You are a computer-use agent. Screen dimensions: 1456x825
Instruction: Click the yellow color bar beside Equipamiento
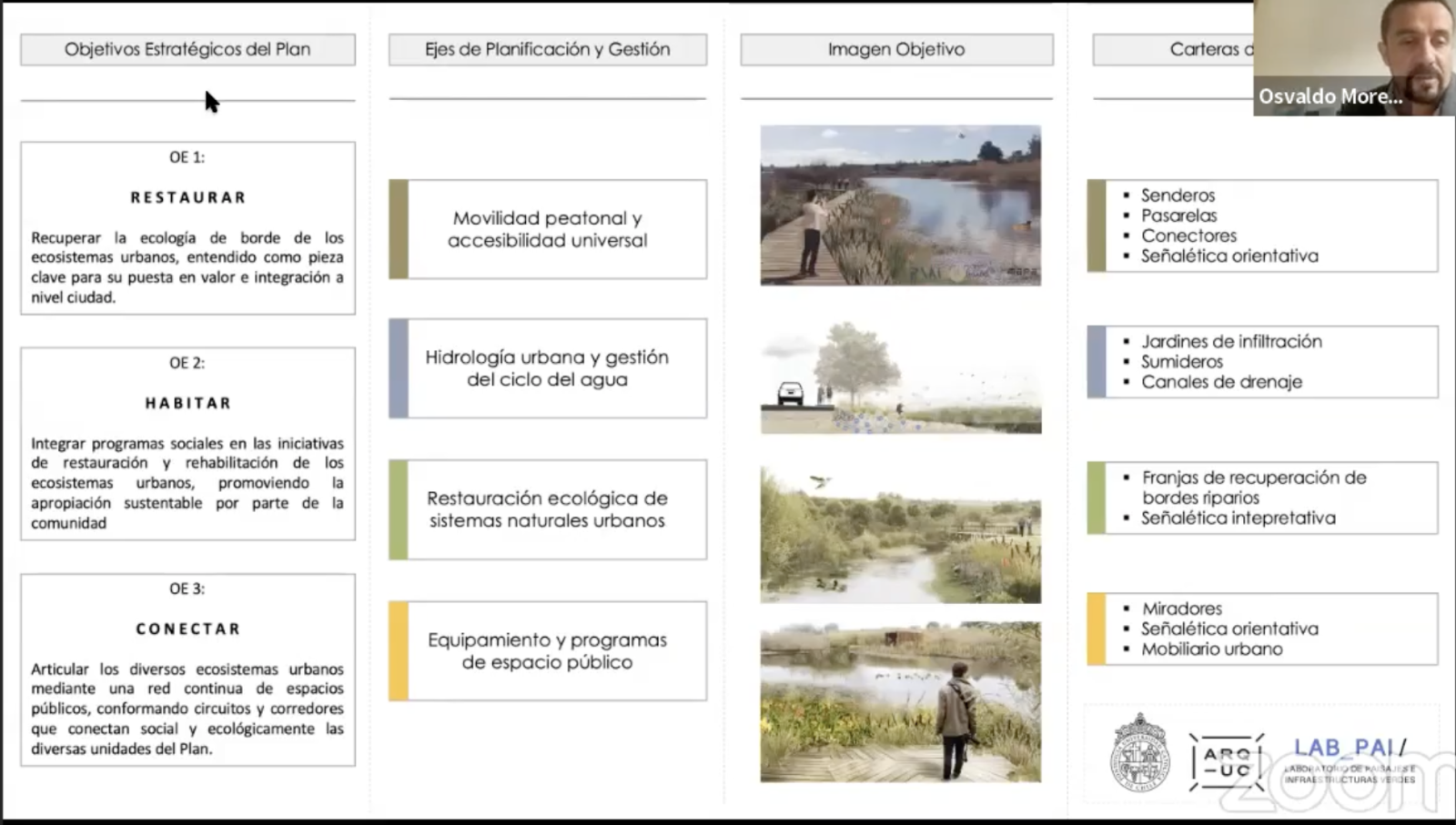coord(398,650)
